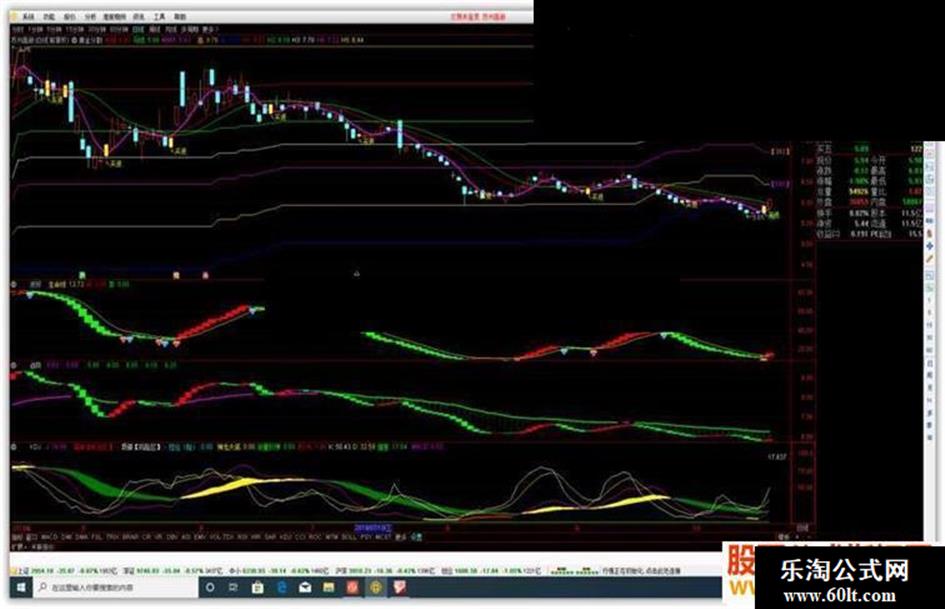Open the Windows Start menu

[x=20, y=587]
